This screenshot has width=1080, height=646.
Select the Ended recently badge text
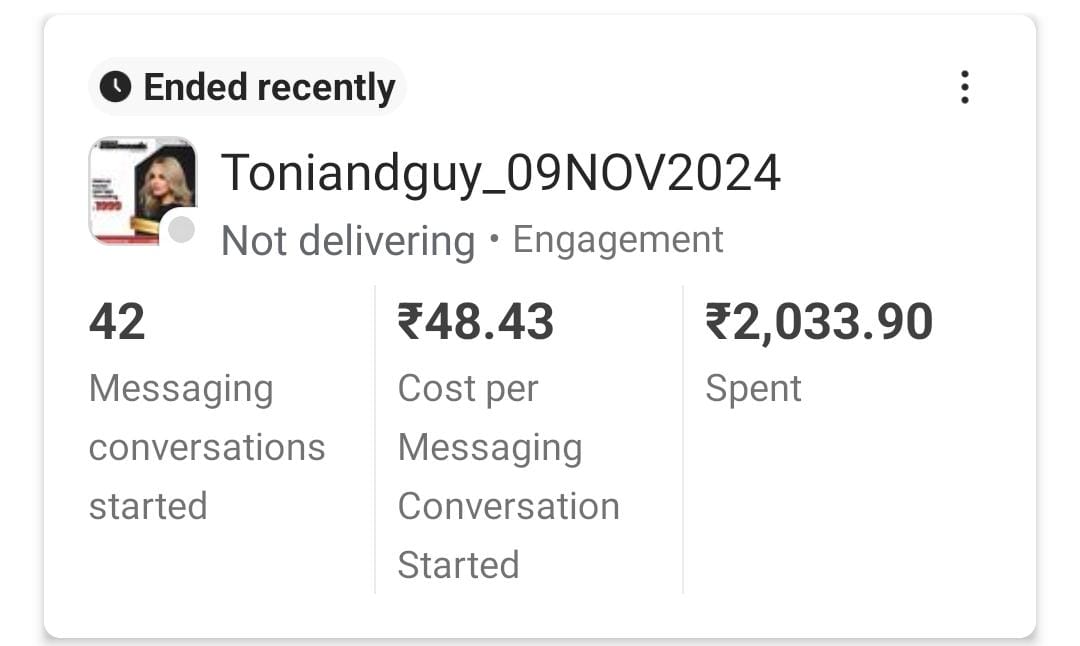click(x=269, y=87)
